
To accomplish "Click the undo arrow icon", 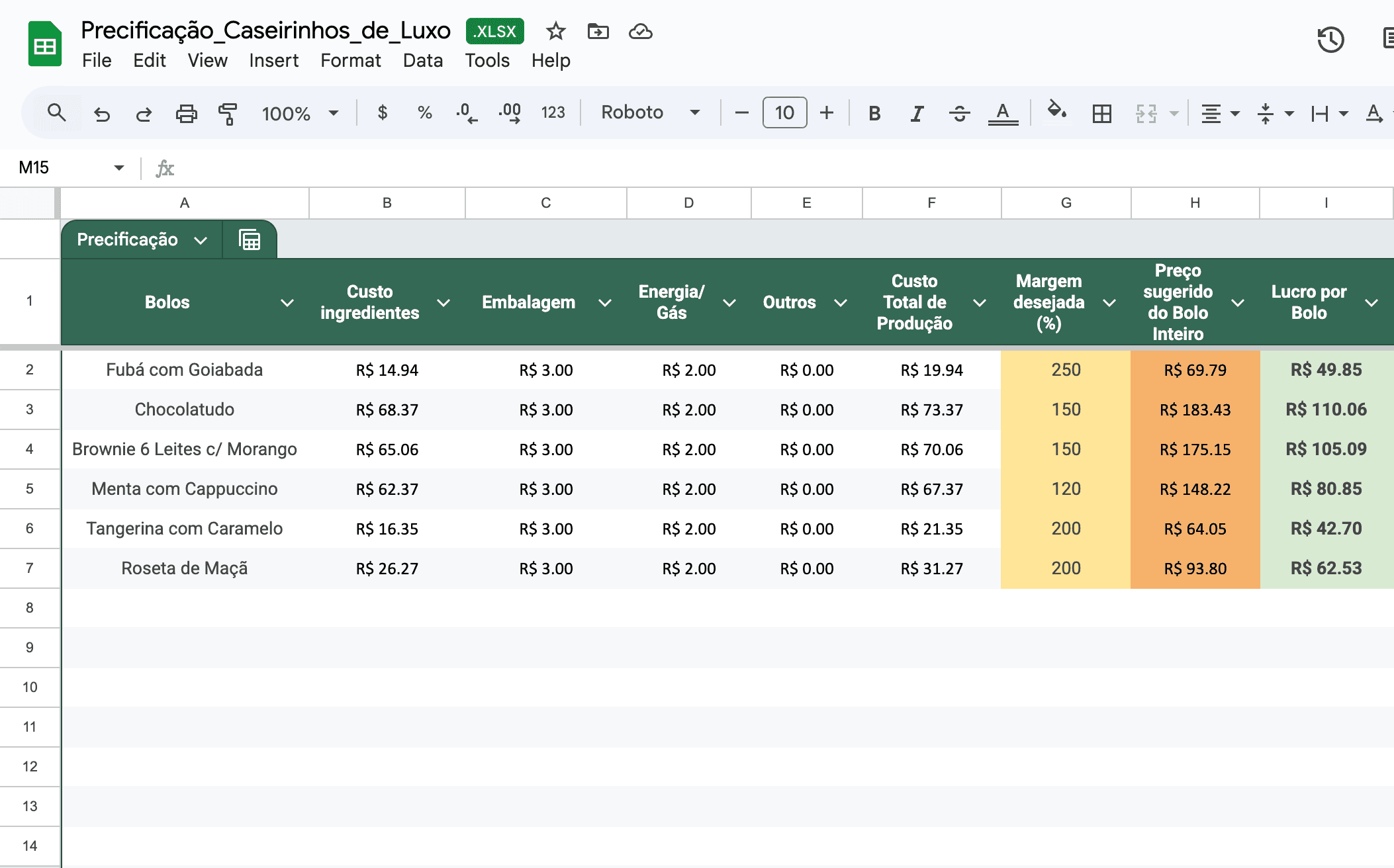I will click(101, 113).
